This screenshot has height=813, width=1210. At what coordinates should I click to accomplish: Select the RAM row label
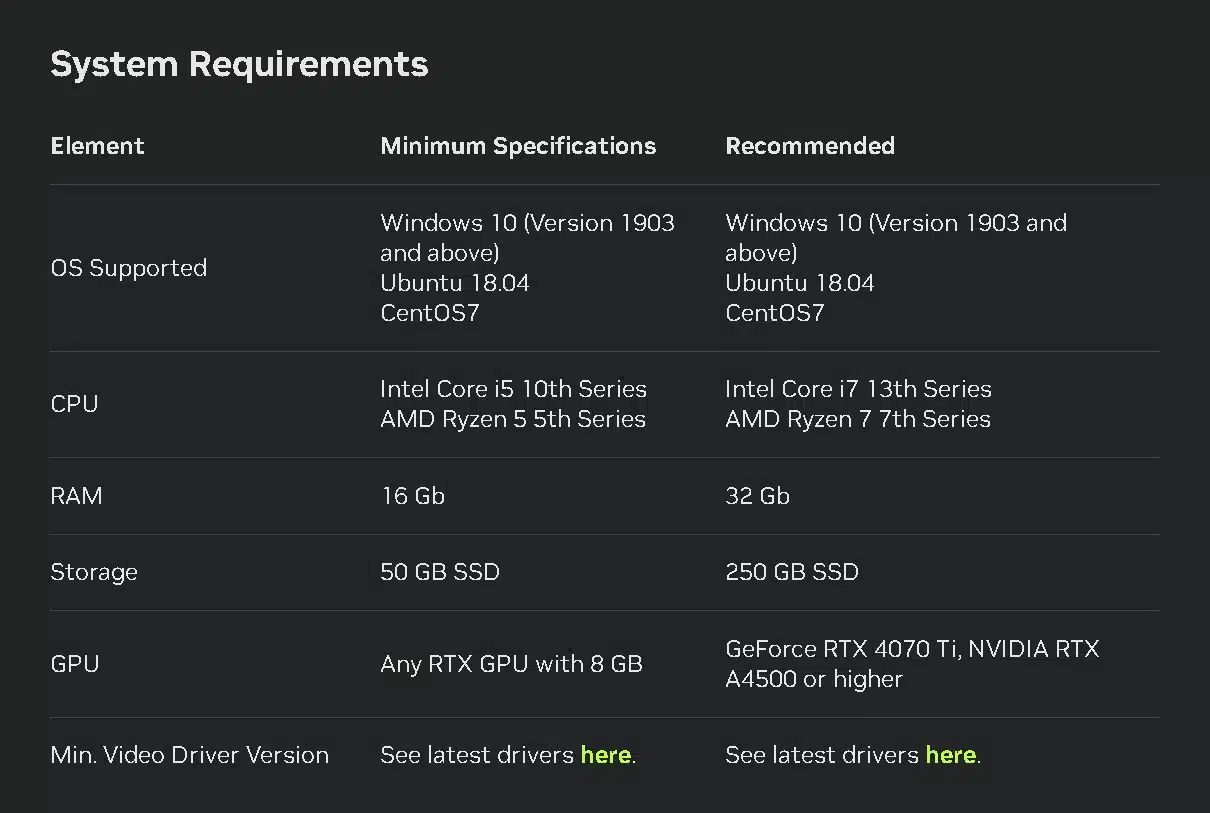(x=76, y=496)
